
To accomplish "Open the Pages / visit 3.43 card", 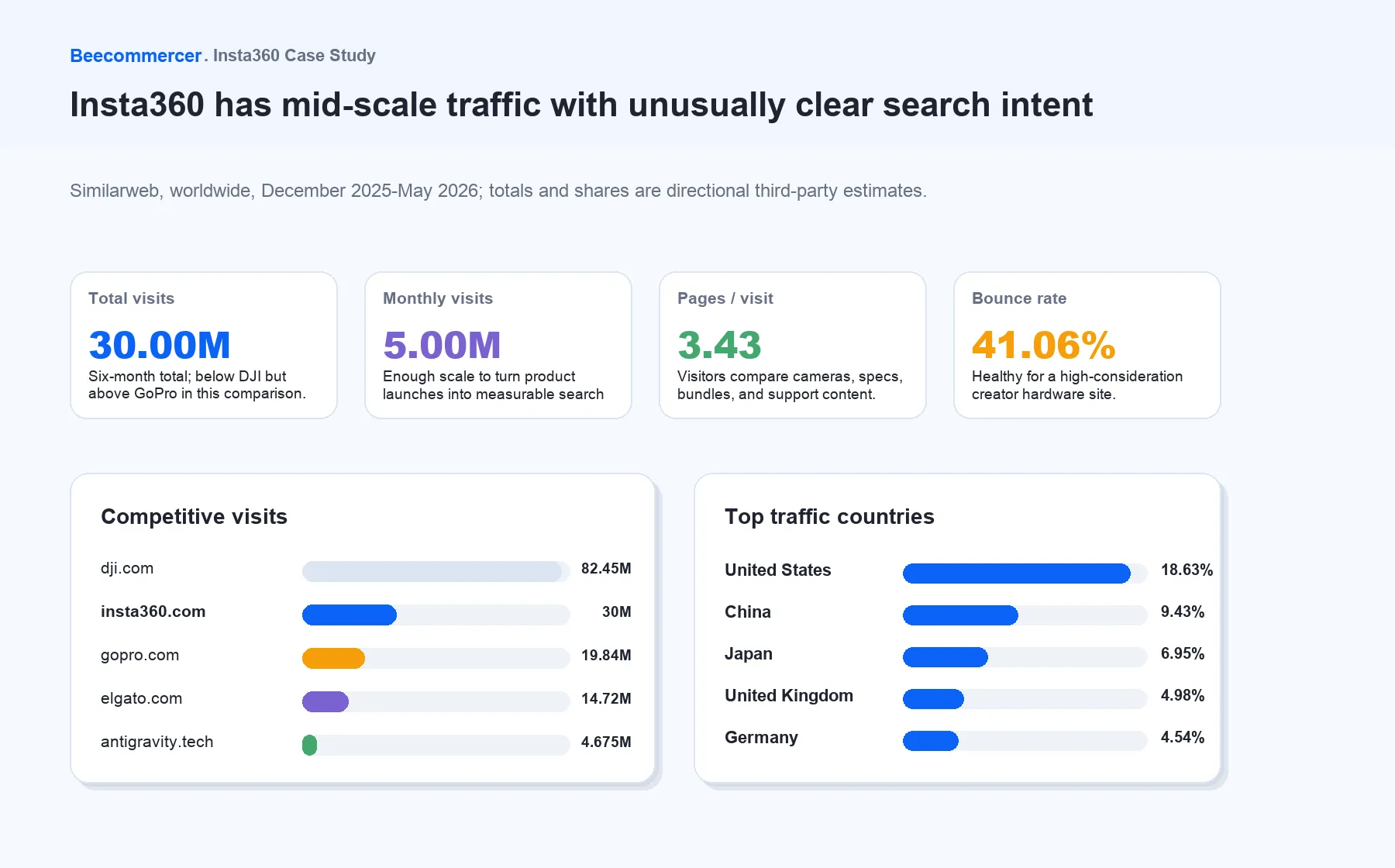I will (793, 345).
